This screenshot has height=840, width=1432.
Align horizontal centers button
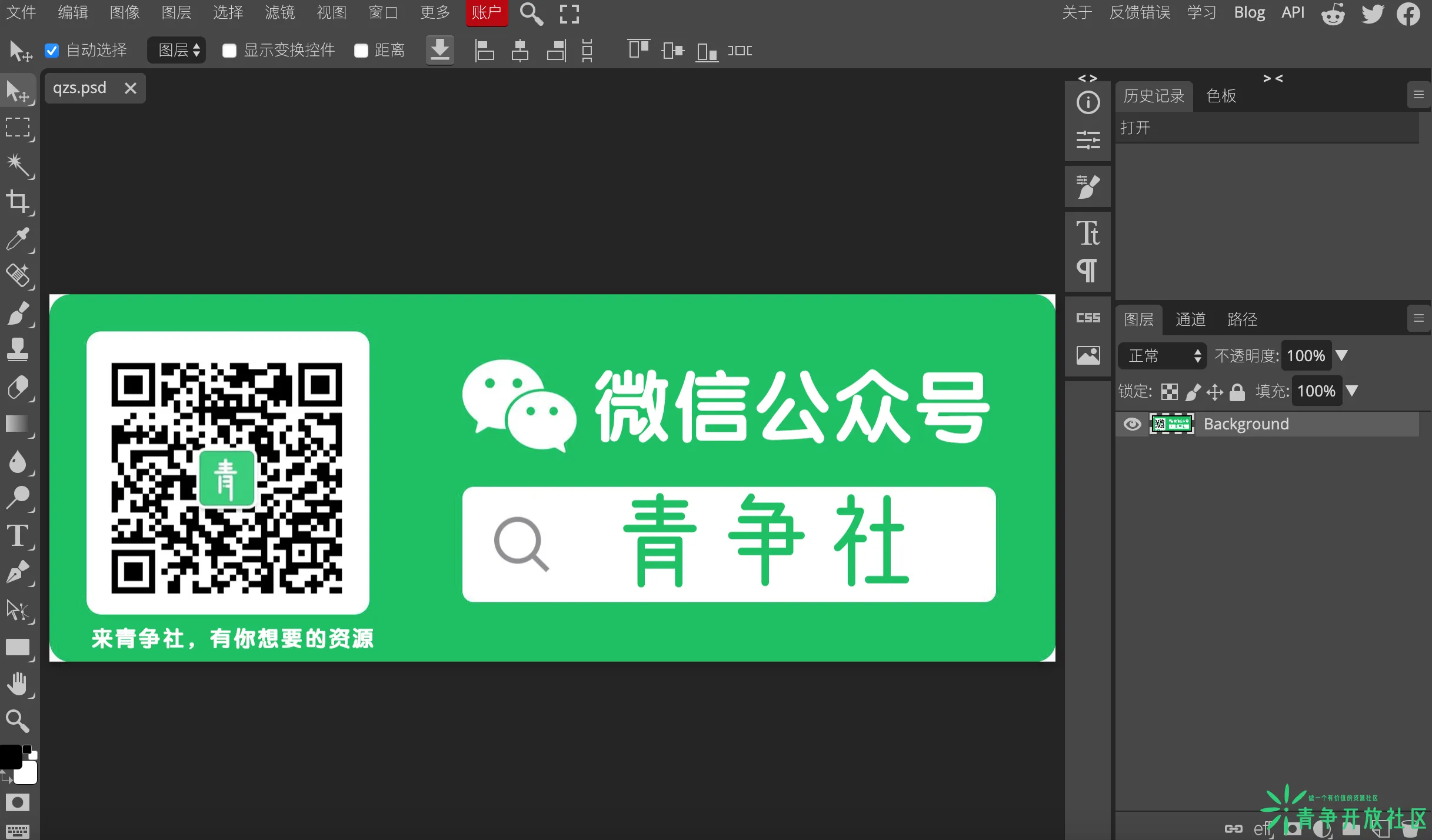[x=519, y=51]
